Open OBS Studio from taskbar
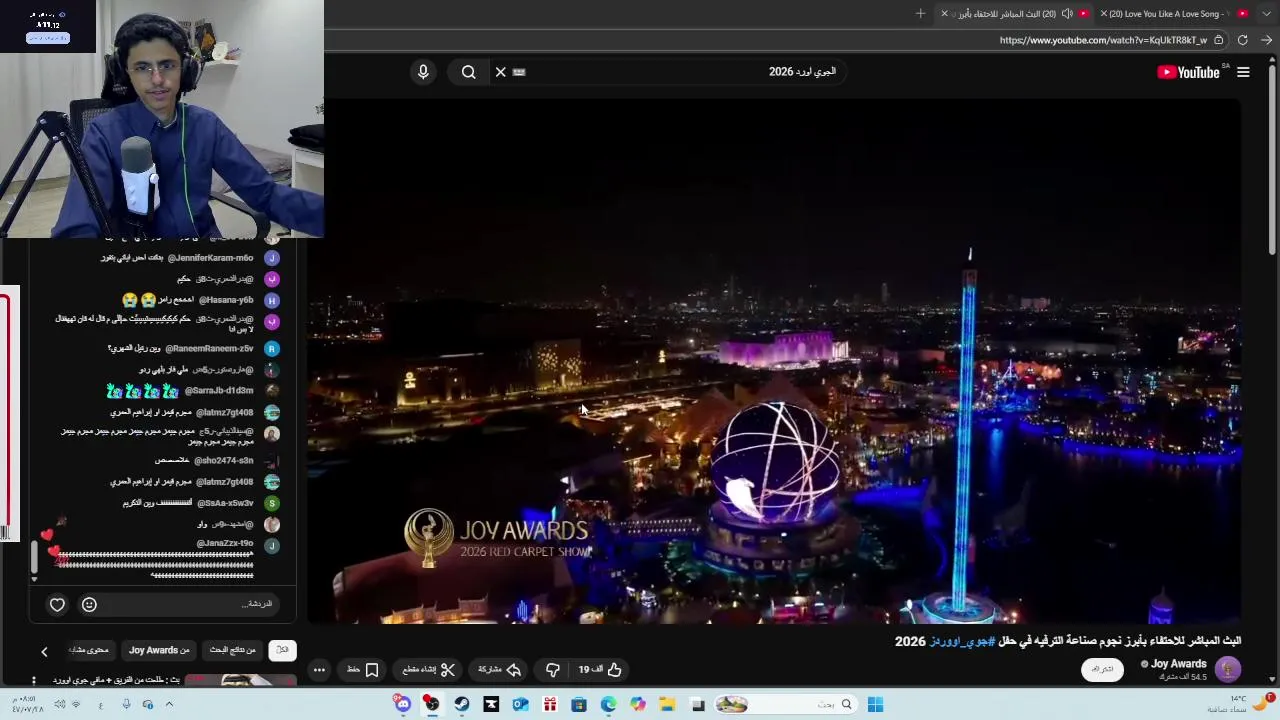1280x720 pixels. [x=431, y=705]
